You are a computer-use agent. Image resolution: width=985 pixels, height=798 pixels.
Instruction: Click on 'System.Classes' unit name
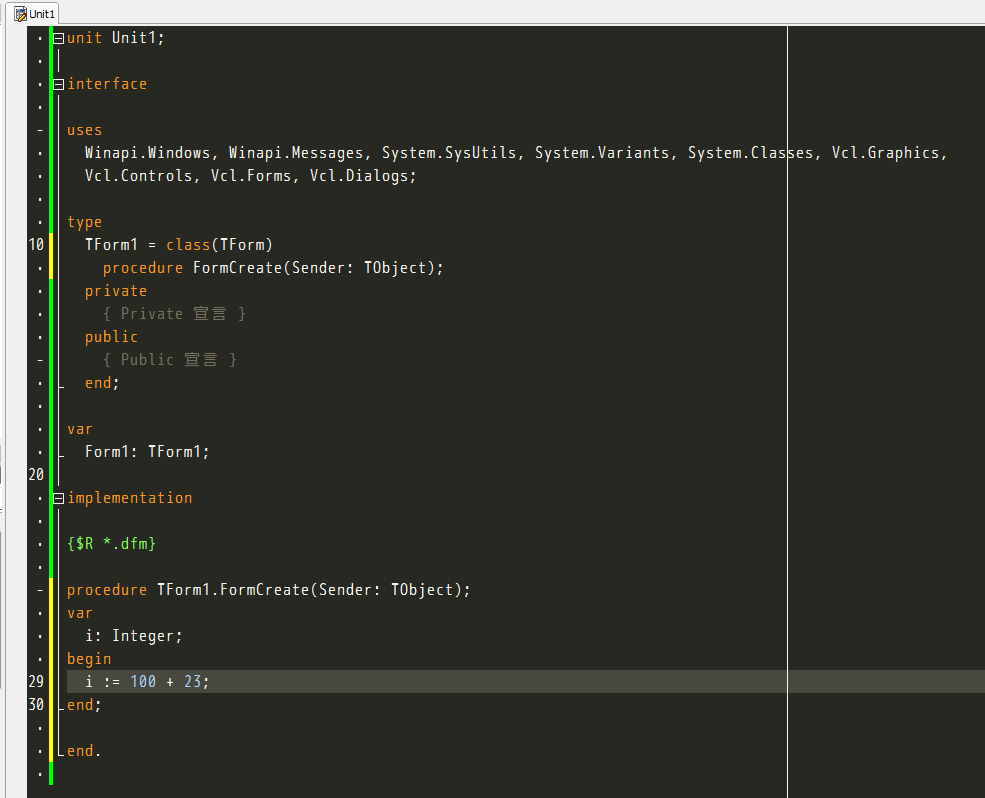[750, 153]
